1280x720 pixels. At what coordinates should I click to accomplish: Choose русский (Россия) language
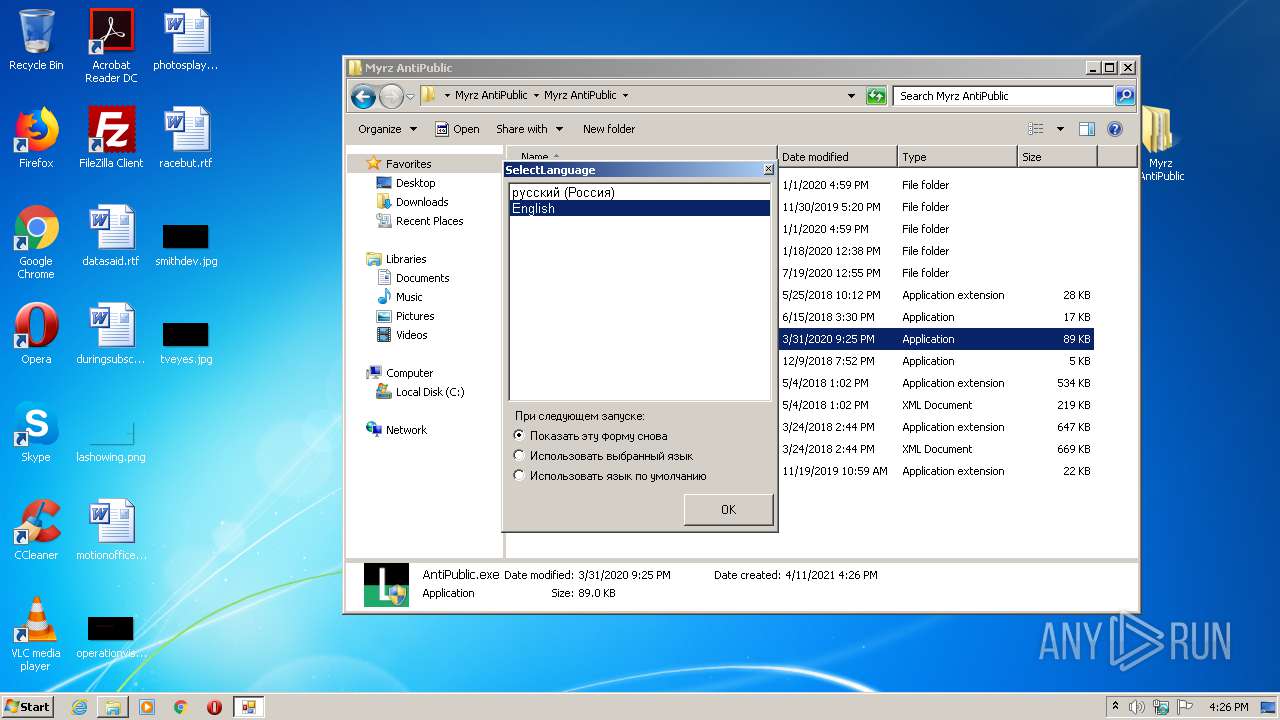point(640,193)
